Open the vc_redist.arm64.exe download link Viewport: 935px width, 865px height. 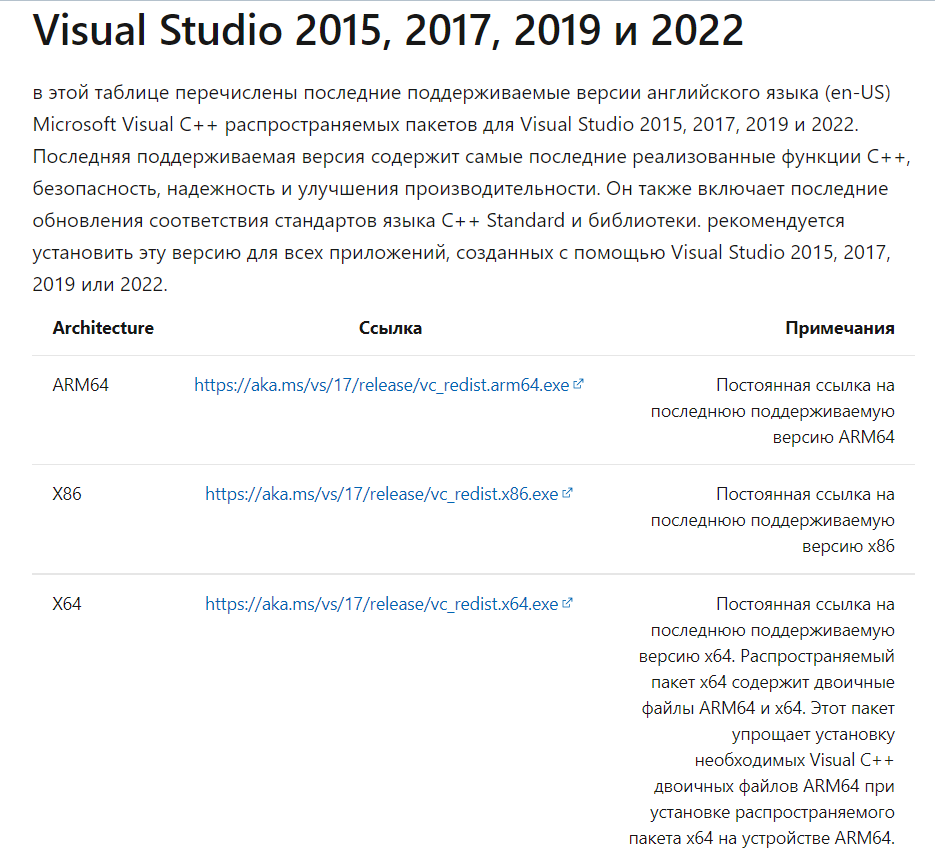[382, 385]
